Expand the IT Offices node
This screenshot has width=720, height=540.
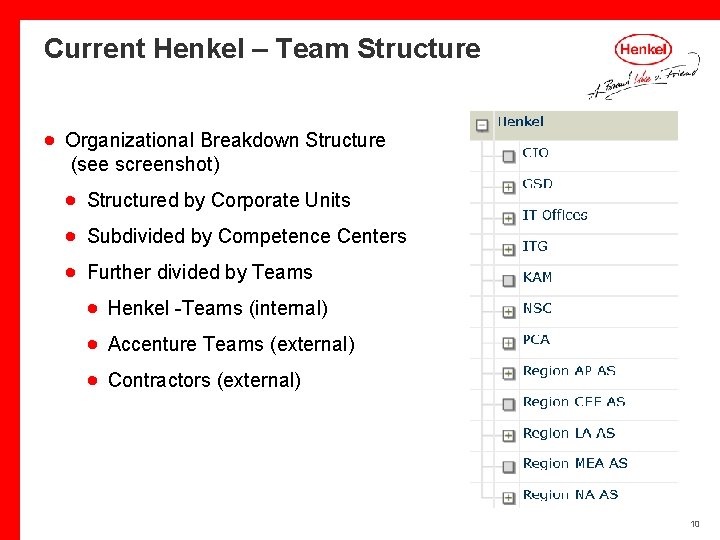point(508,219)
